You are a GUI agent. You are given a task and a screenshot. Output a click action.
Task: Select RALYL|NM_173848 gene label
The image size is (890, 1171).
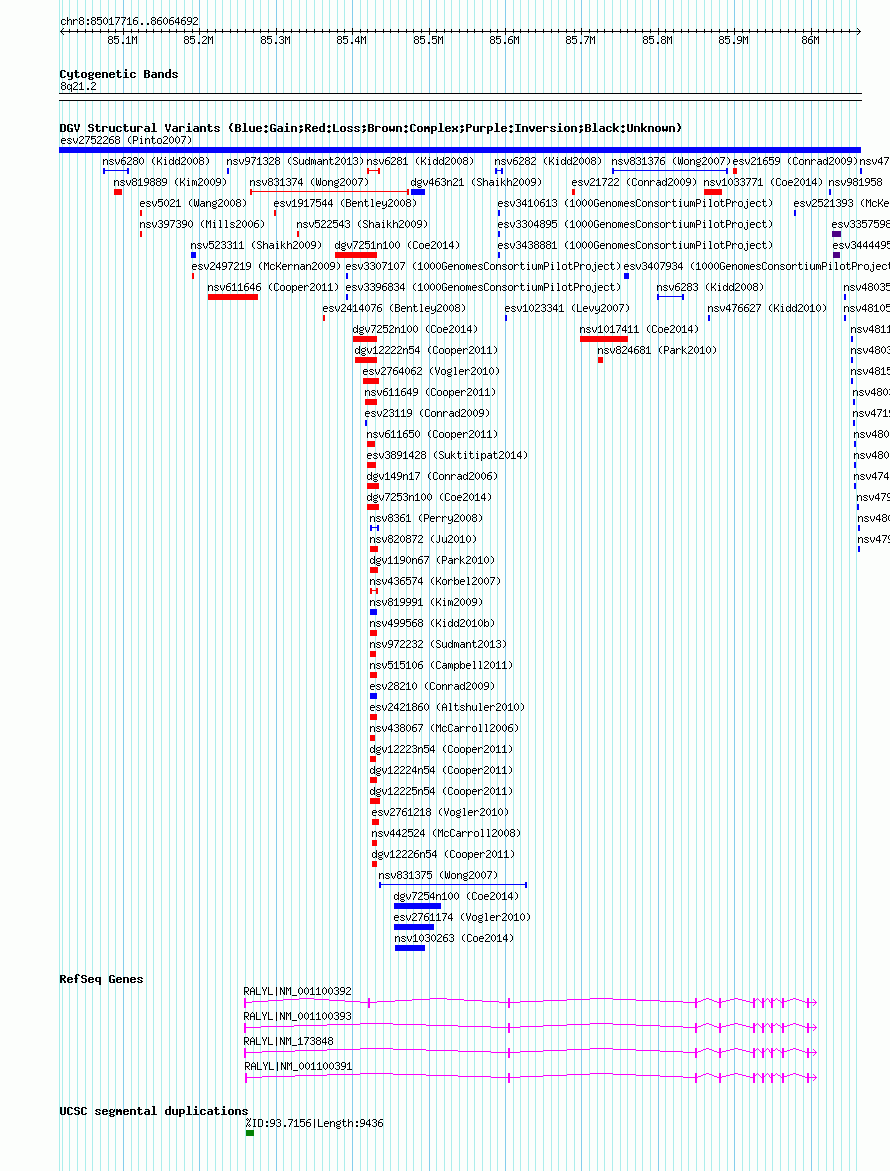(288, 1041)
